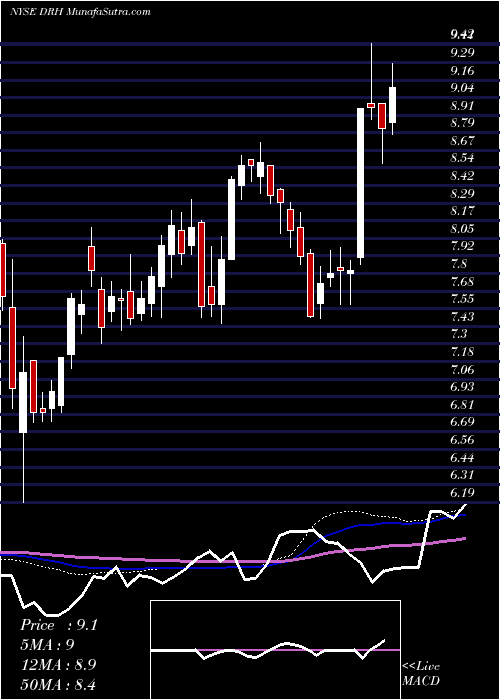Click inside the MACD inset chart
Image resolution: width=500 pixels, height=700 pixels.
(x=275, y=650)
